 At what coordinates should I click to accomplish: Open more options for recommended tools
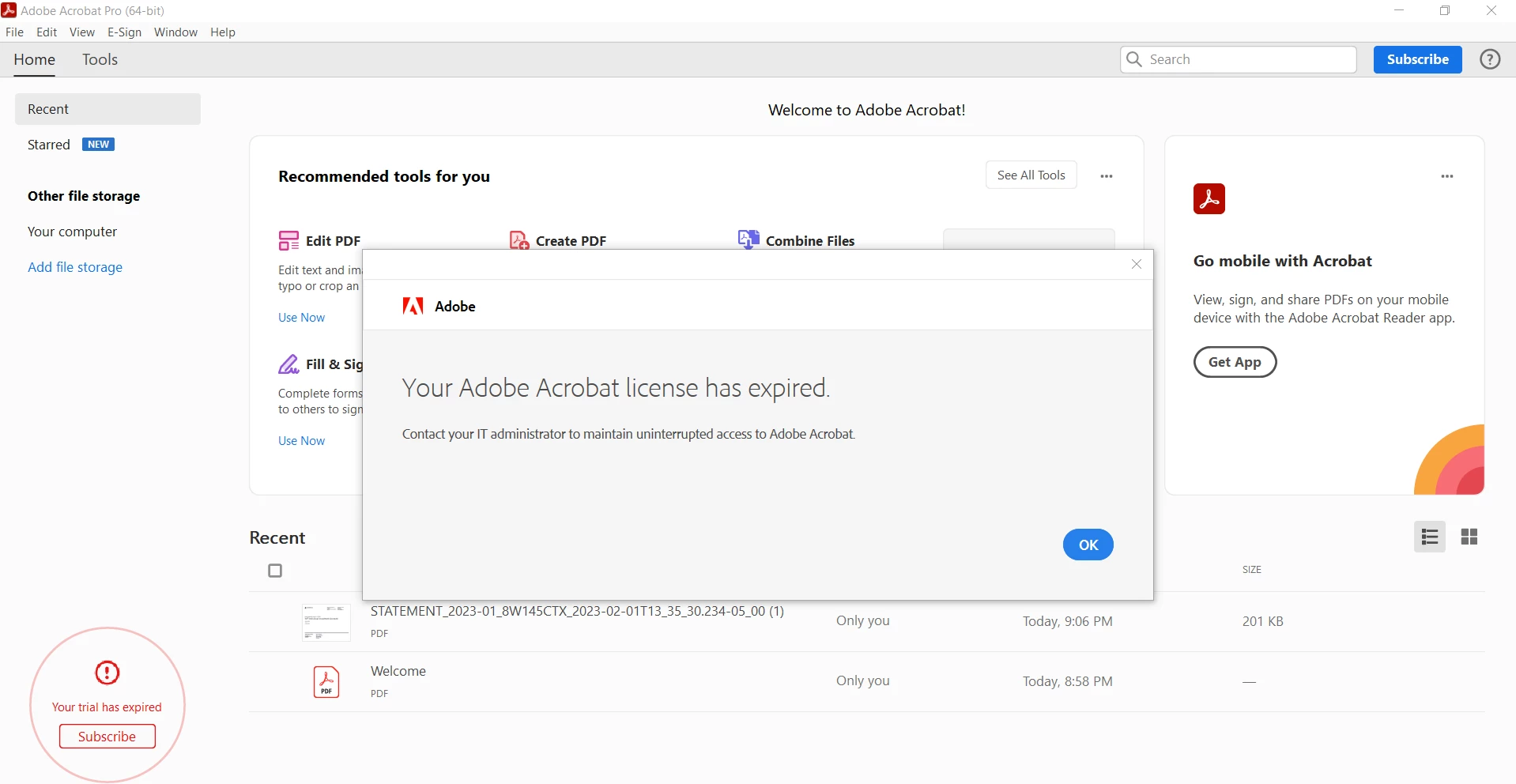coord(1107,176)
